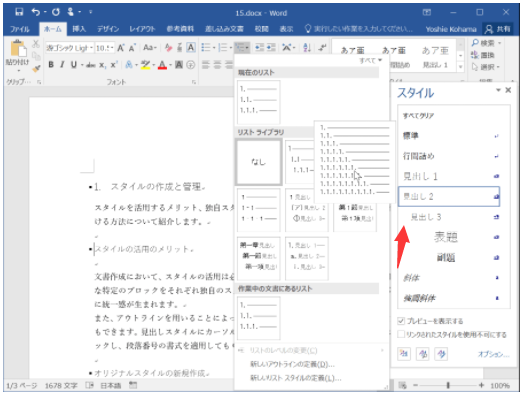This screenshot has width=526, height=395.
Task: Select the 1, 1-1, 1-1-1 list thumbnail
Action: coord(259,210)
